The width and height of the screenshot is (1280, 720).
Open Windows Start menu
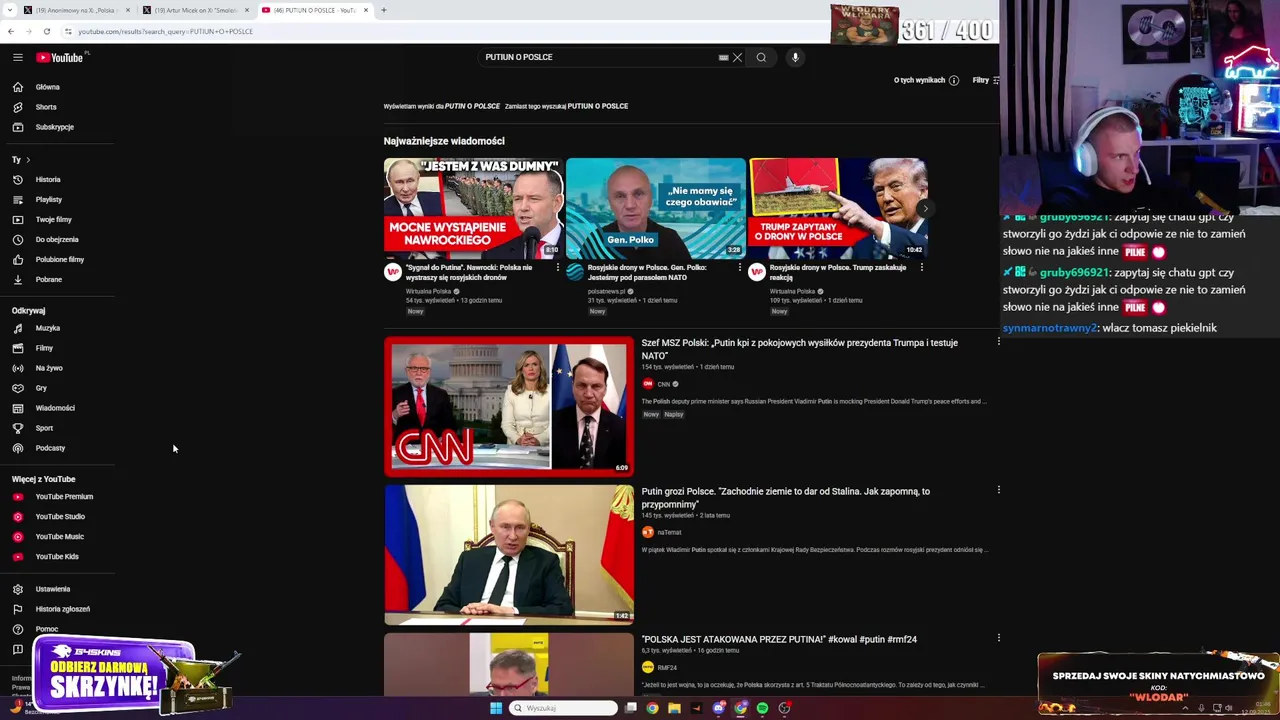(496, 708)
